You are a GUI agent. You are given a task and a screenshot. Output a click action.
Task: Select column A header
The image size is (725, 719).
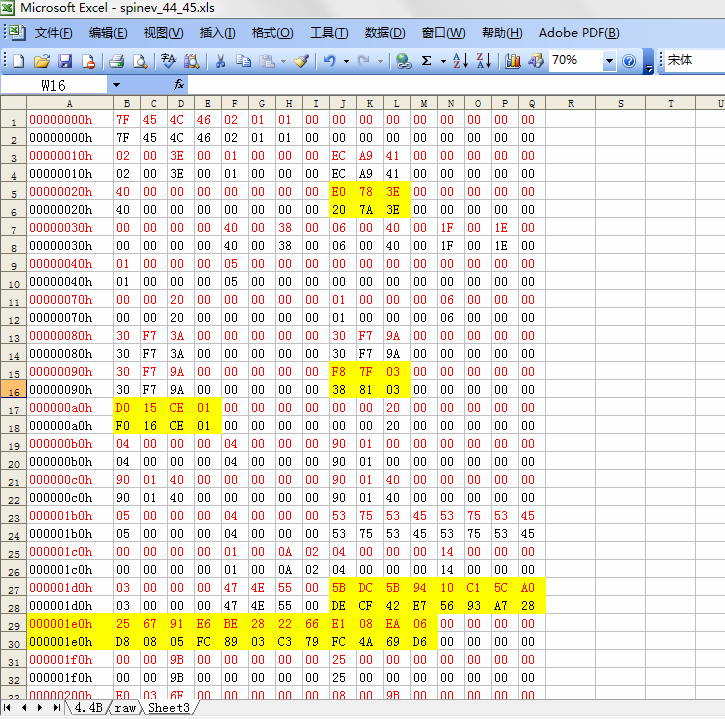click(70, 103)
